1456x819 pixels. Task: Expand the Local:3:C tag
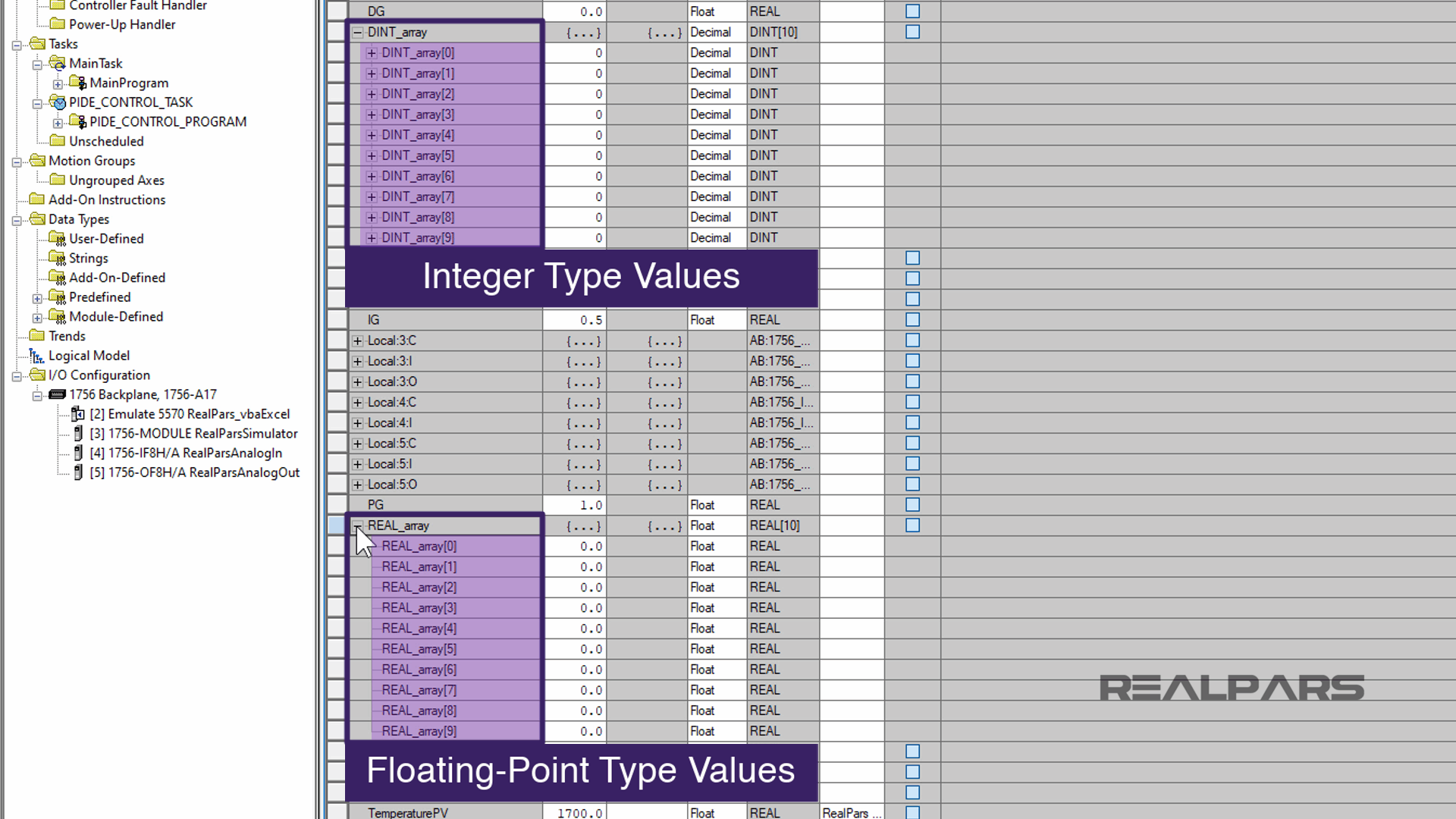pyautogui.click(x=356, y=340)
